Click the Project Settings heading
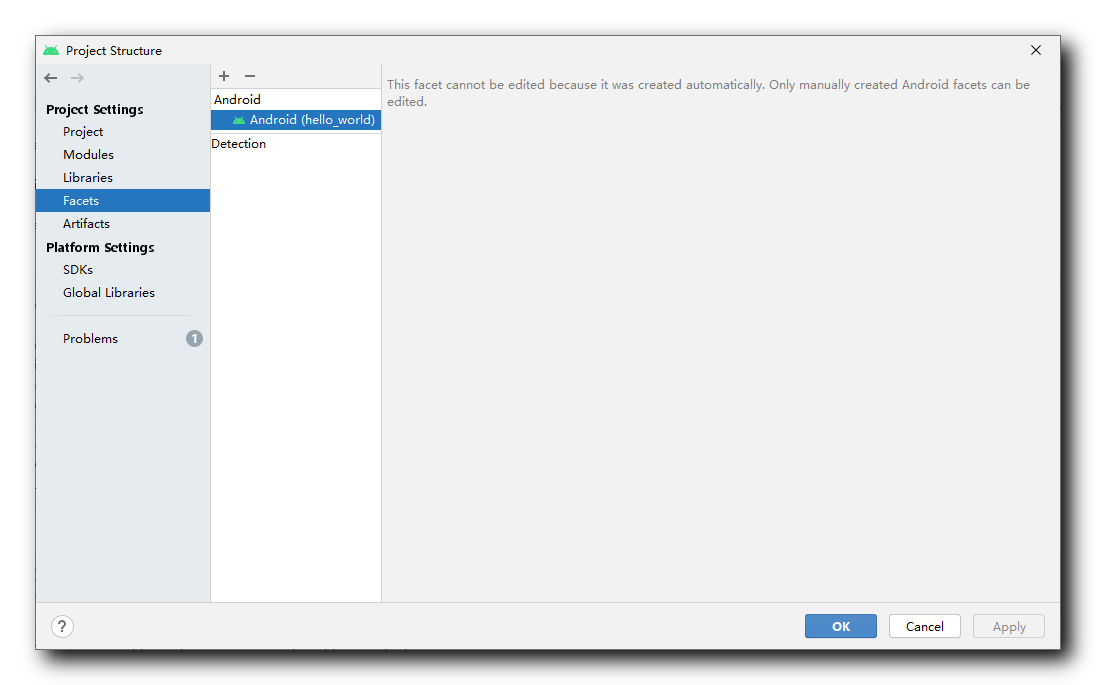The width and height of the screenshot is (1096, 685). (x=94, y=110)
